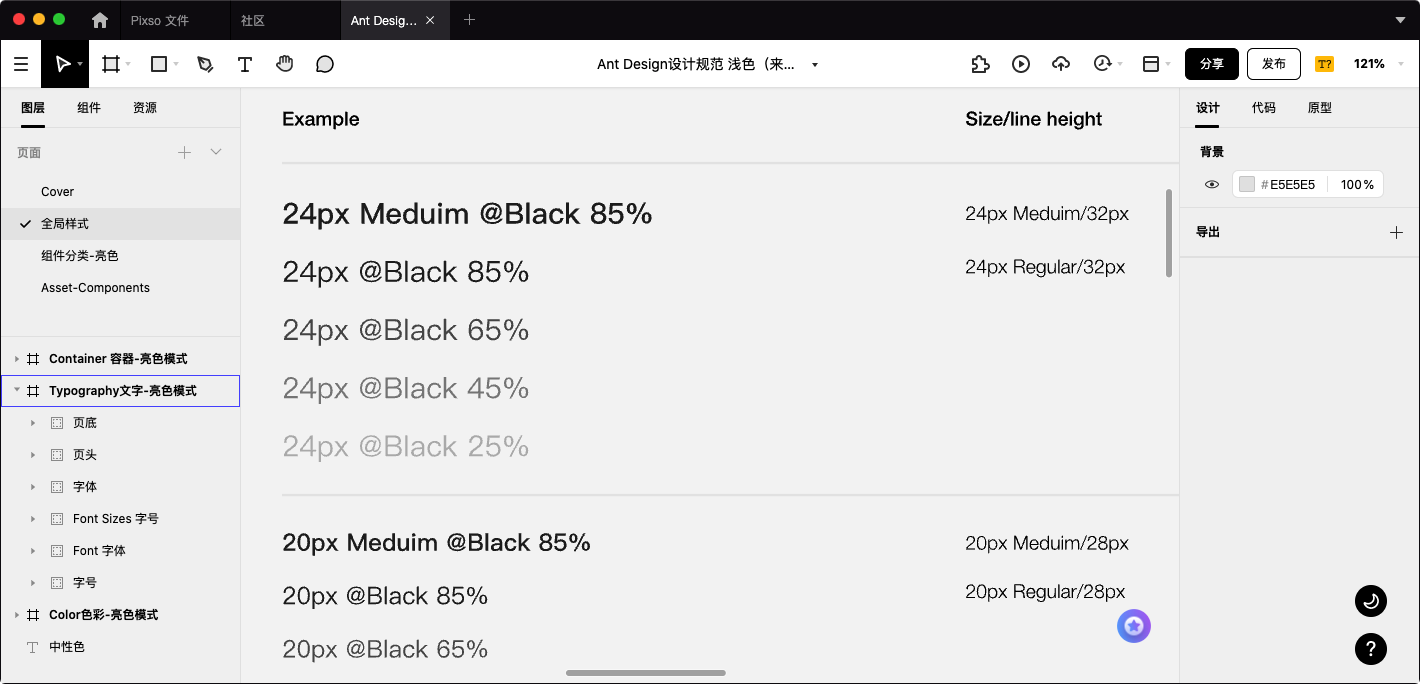Switch to the 组件 tab

pos(89,108)
